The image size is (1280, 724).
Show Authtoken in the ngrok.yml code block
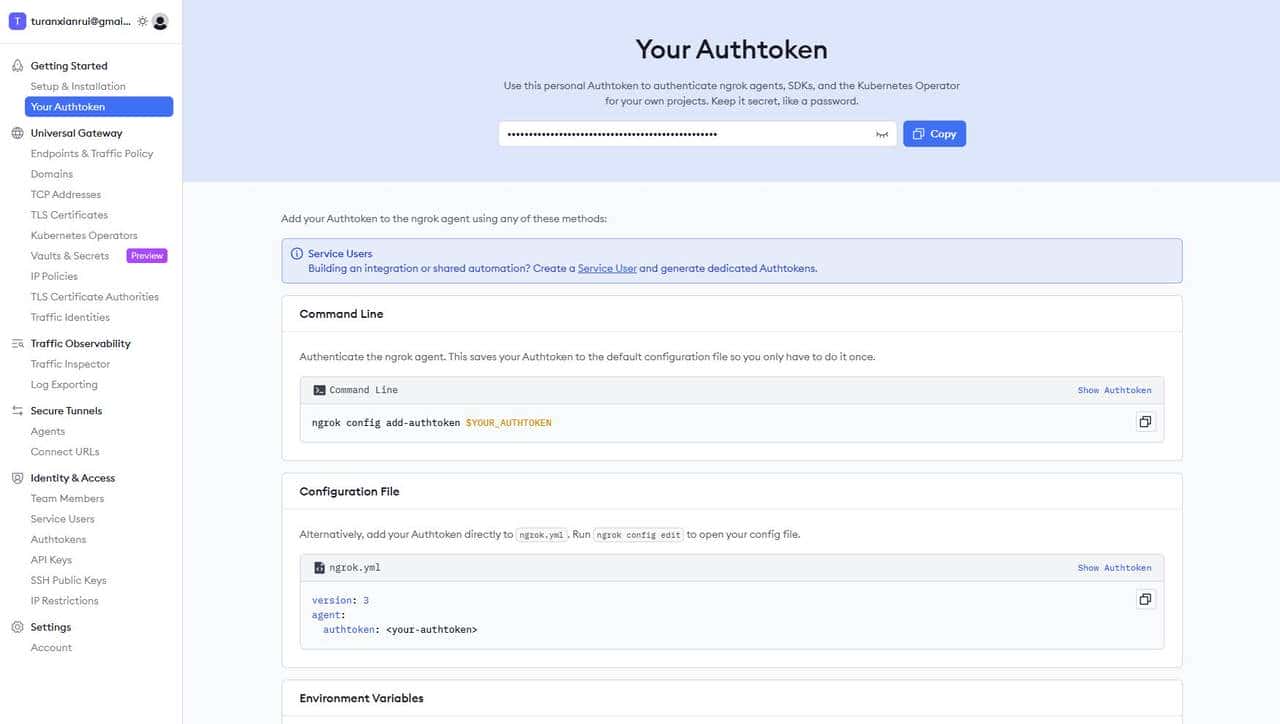coord(1114,567)
